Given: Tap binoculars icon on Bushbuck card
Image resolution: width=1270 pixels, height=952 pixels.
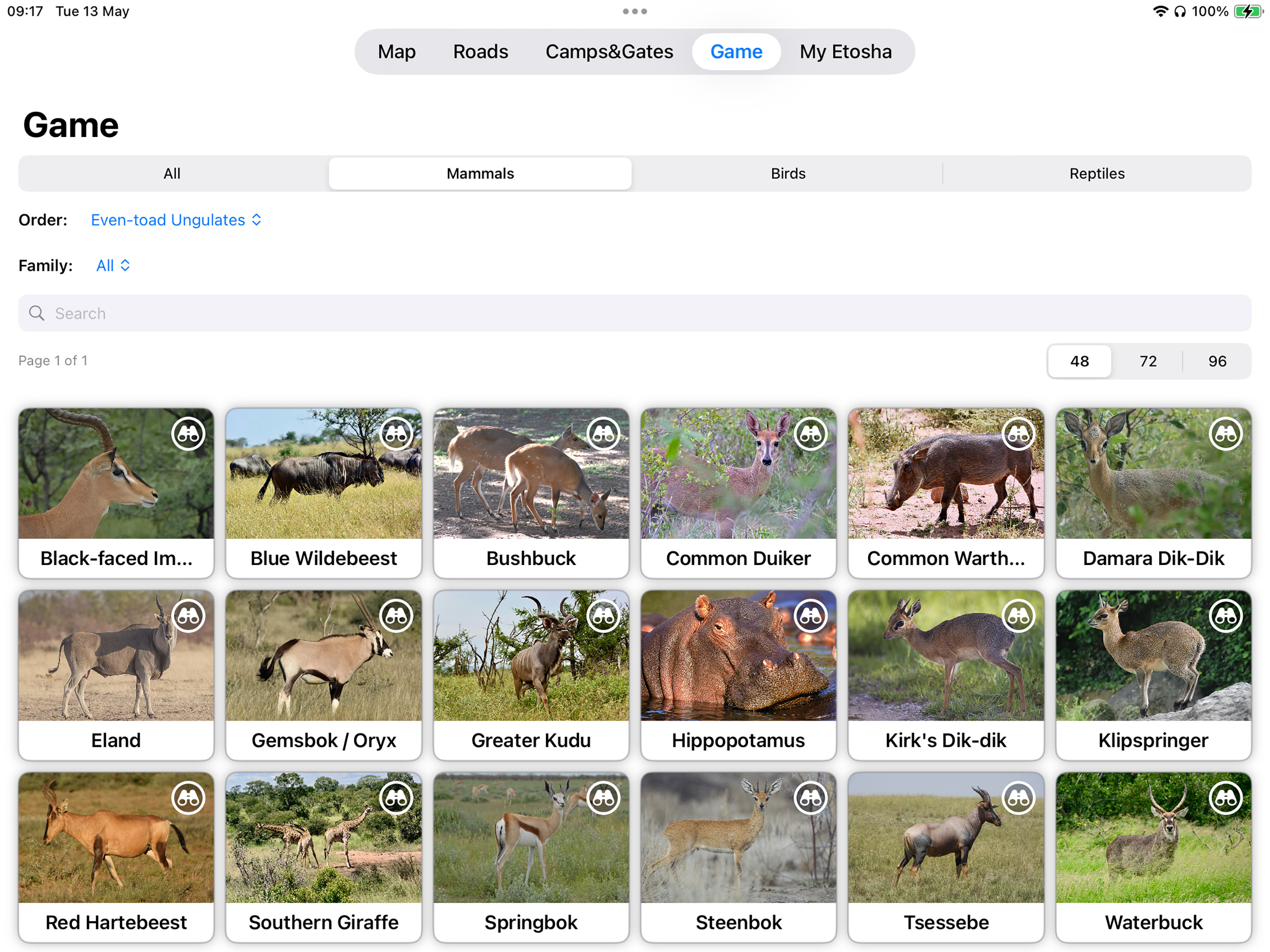Looking at the screenshot, I should [x=604, y=434].
